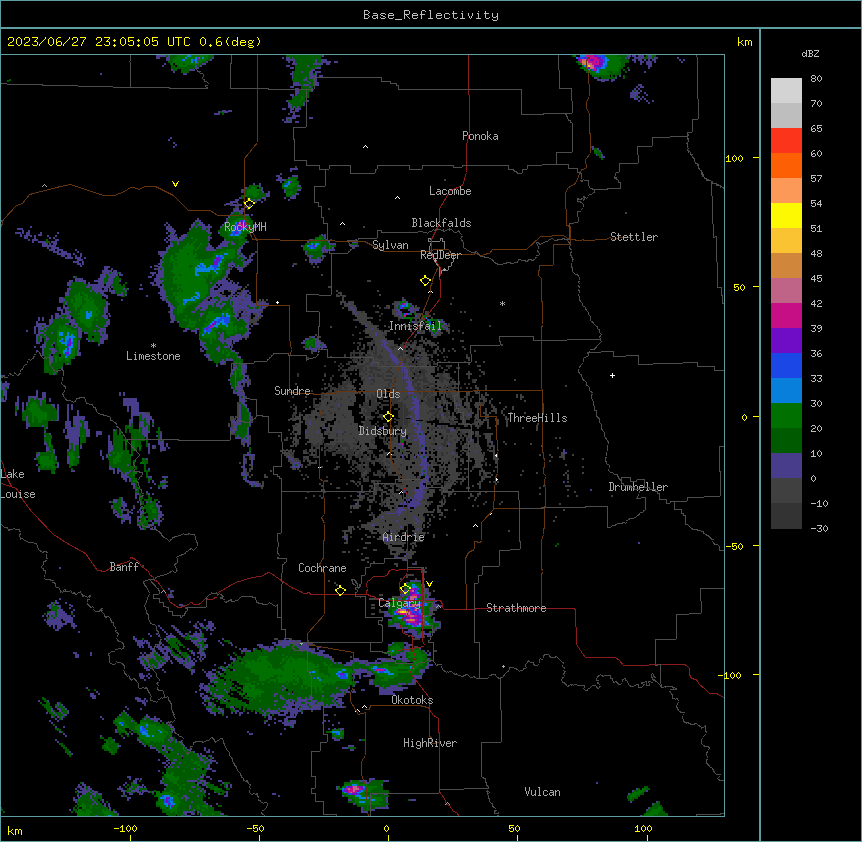Click the HighRiver label
The width and height of the screenshot is (862, 842).
coord(430,743)
